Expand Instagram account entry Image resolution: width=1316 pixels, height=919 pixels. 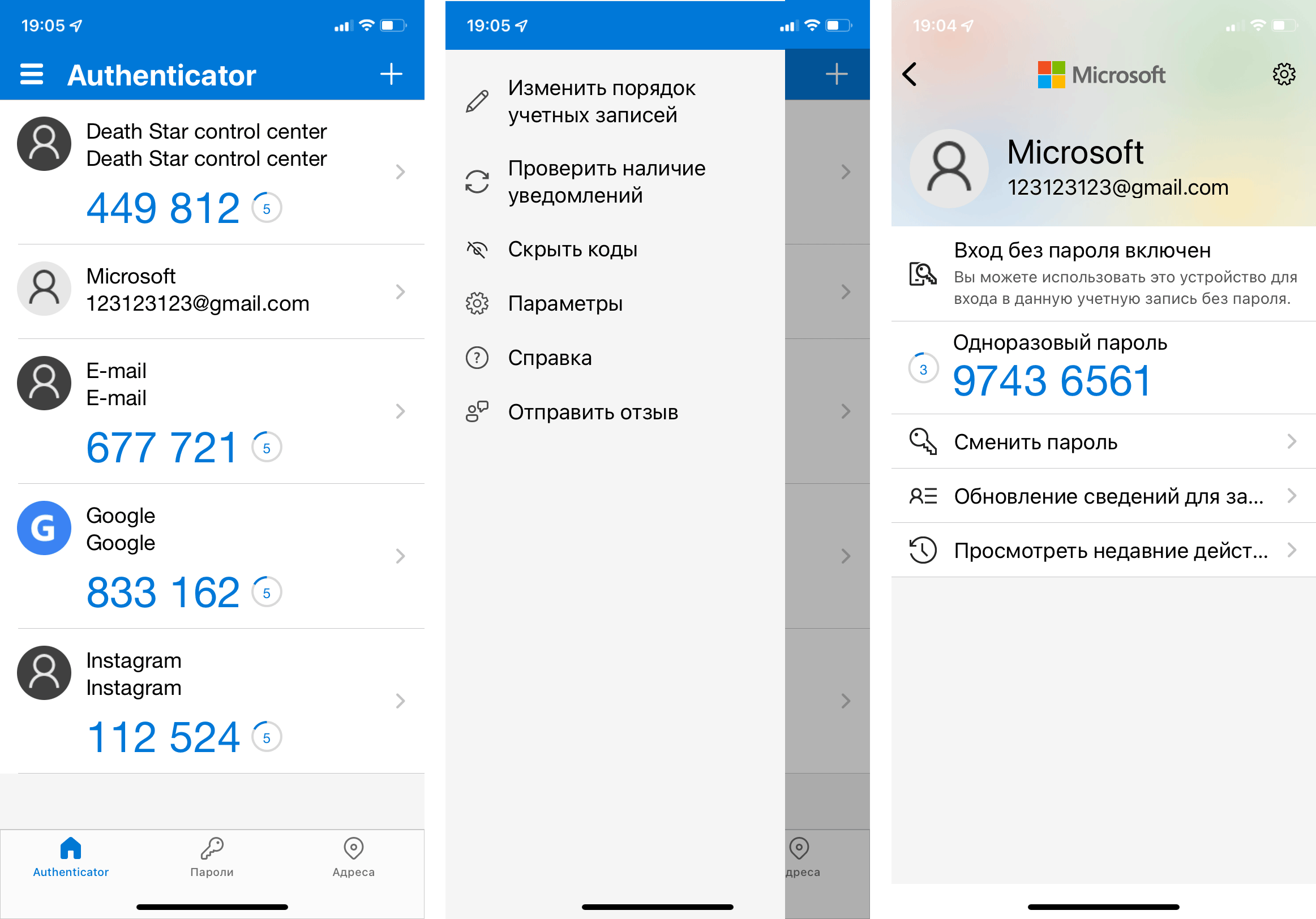coord(405,701)
